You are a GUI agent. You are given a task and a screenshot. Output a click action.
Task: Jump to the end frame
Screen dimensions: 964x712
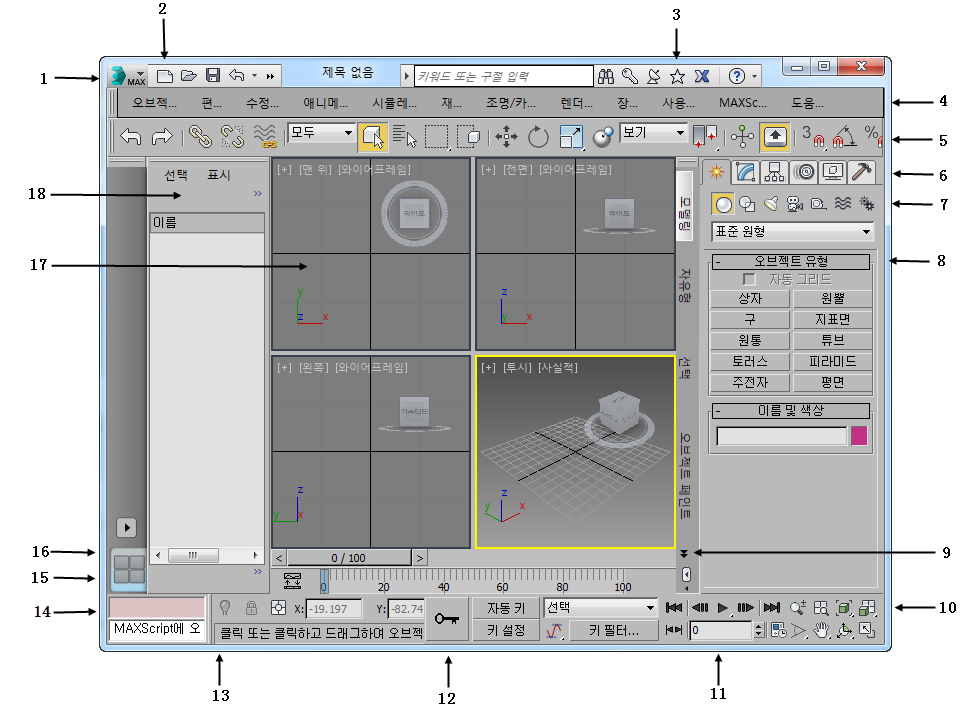pyautogui.click(x=772, y=608)
